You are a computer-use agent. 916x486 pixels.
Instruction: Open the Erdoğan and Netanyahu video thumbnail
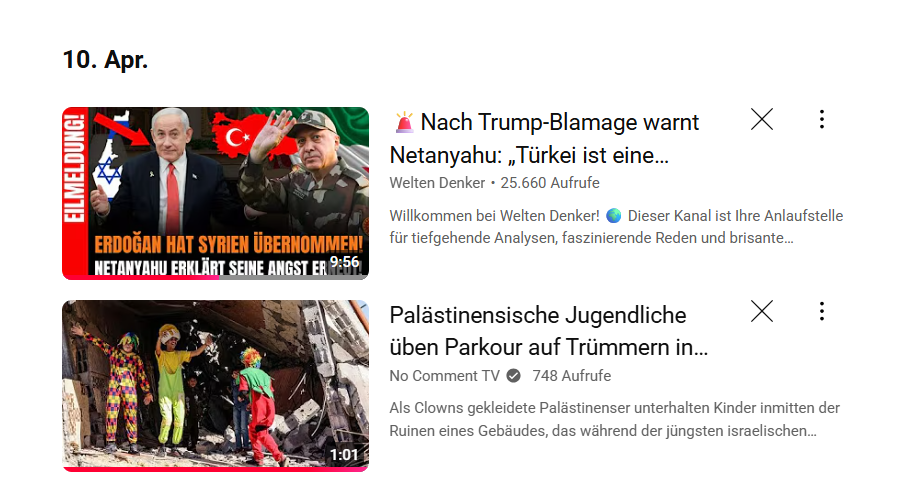pos(216,193)
